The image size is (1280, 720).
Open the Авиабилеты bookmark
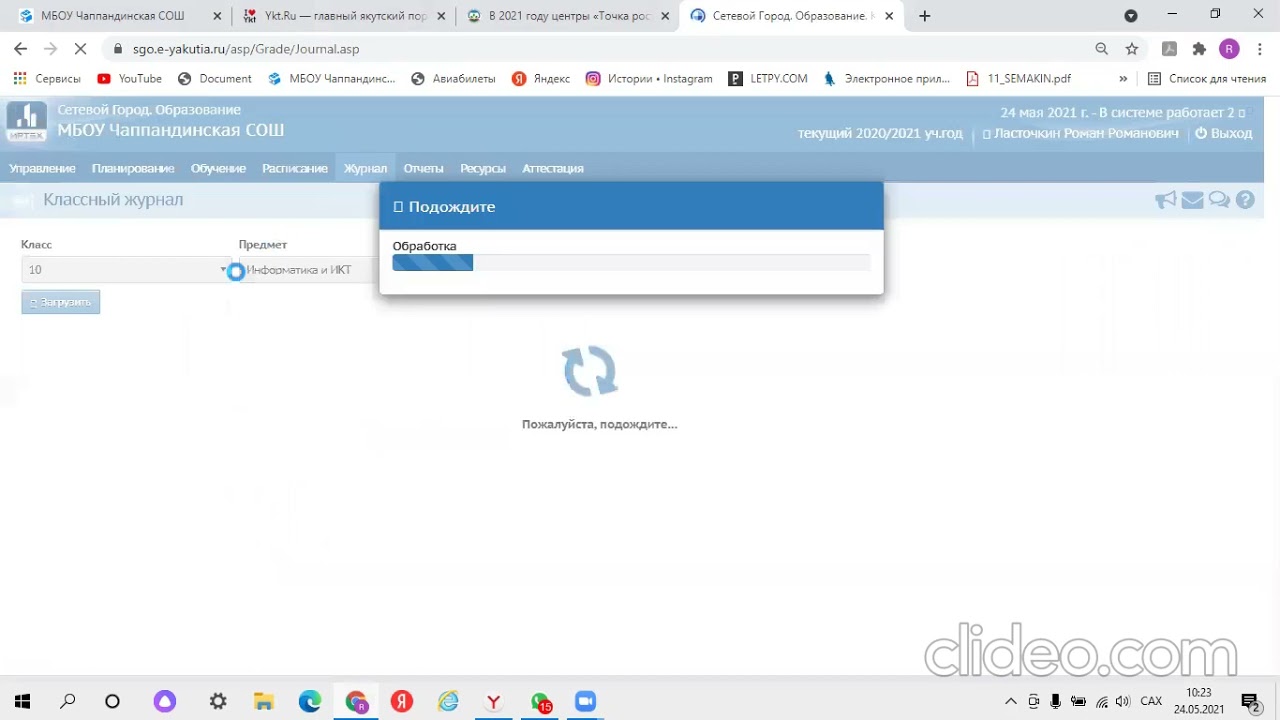tap(453, 78)
